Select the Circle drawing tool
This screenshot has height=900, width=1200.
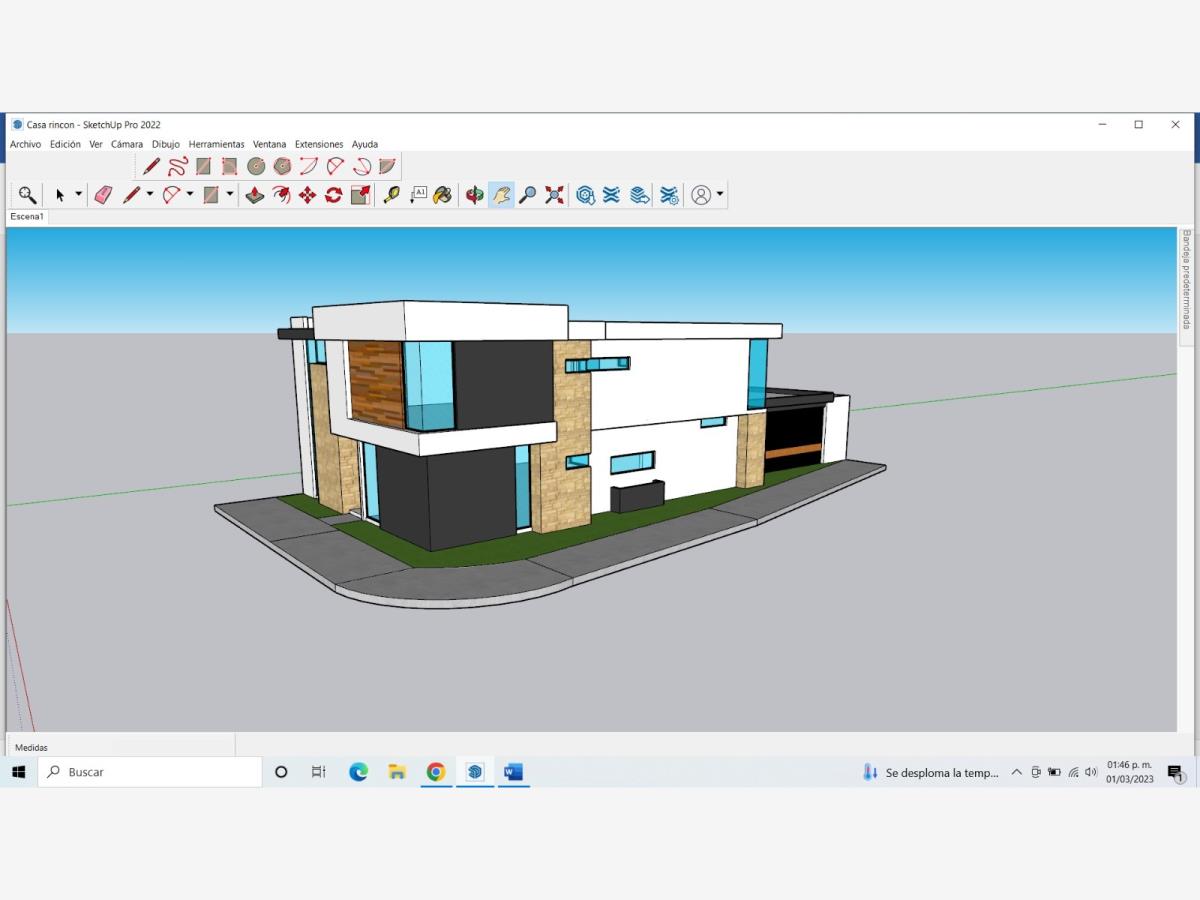[x=256, y=166]
